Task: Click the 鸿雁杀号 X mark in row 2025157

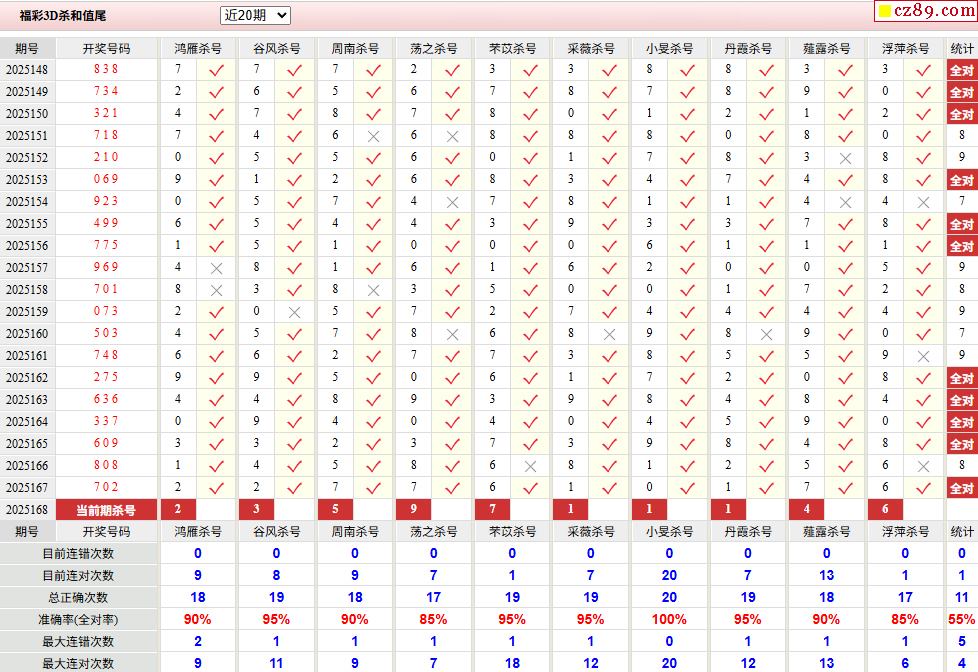Action: pyautogui.click(x=216, y=268)
